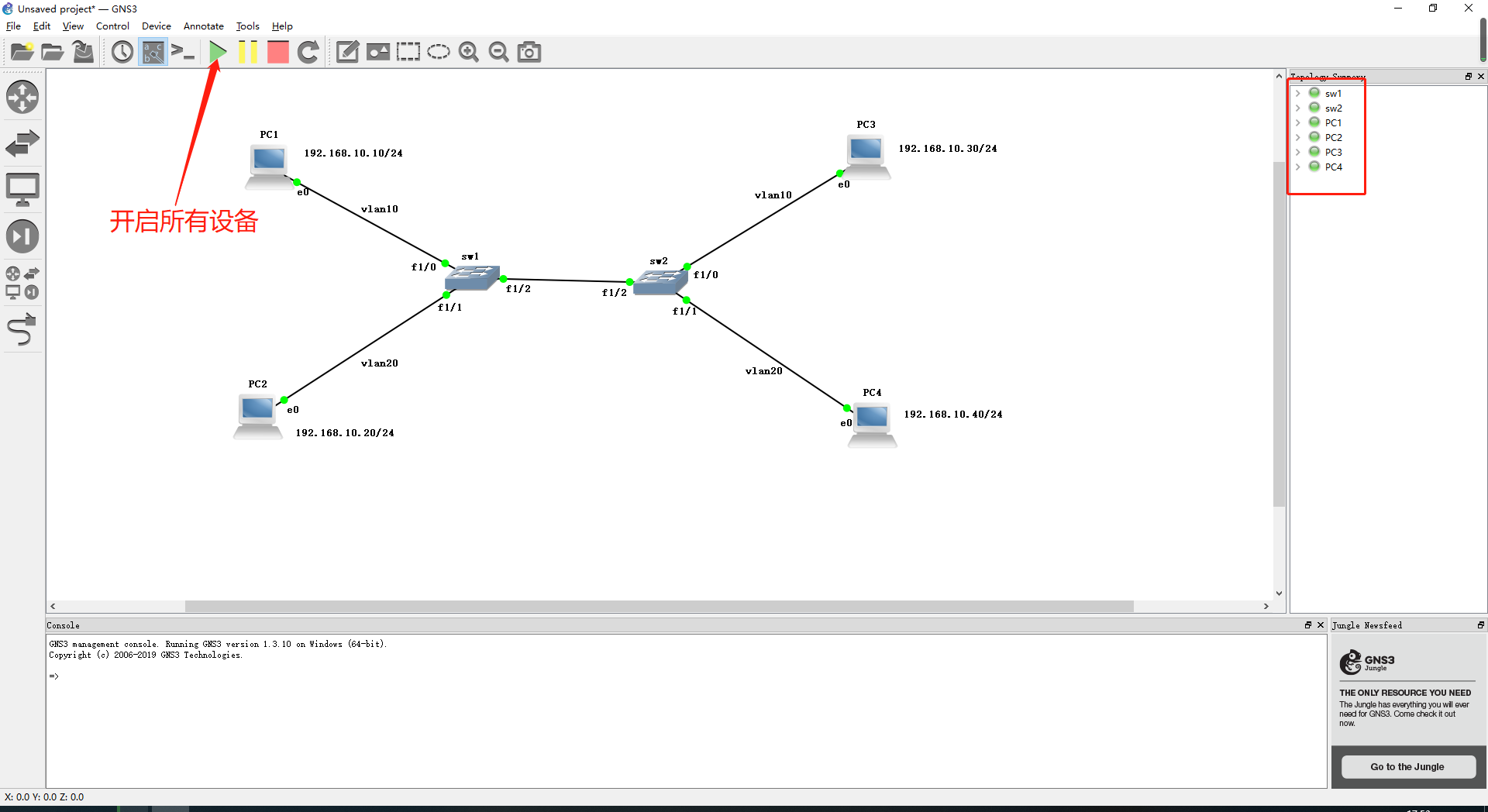
Task: Pause all running devices
Action: [x=248, y=52]
